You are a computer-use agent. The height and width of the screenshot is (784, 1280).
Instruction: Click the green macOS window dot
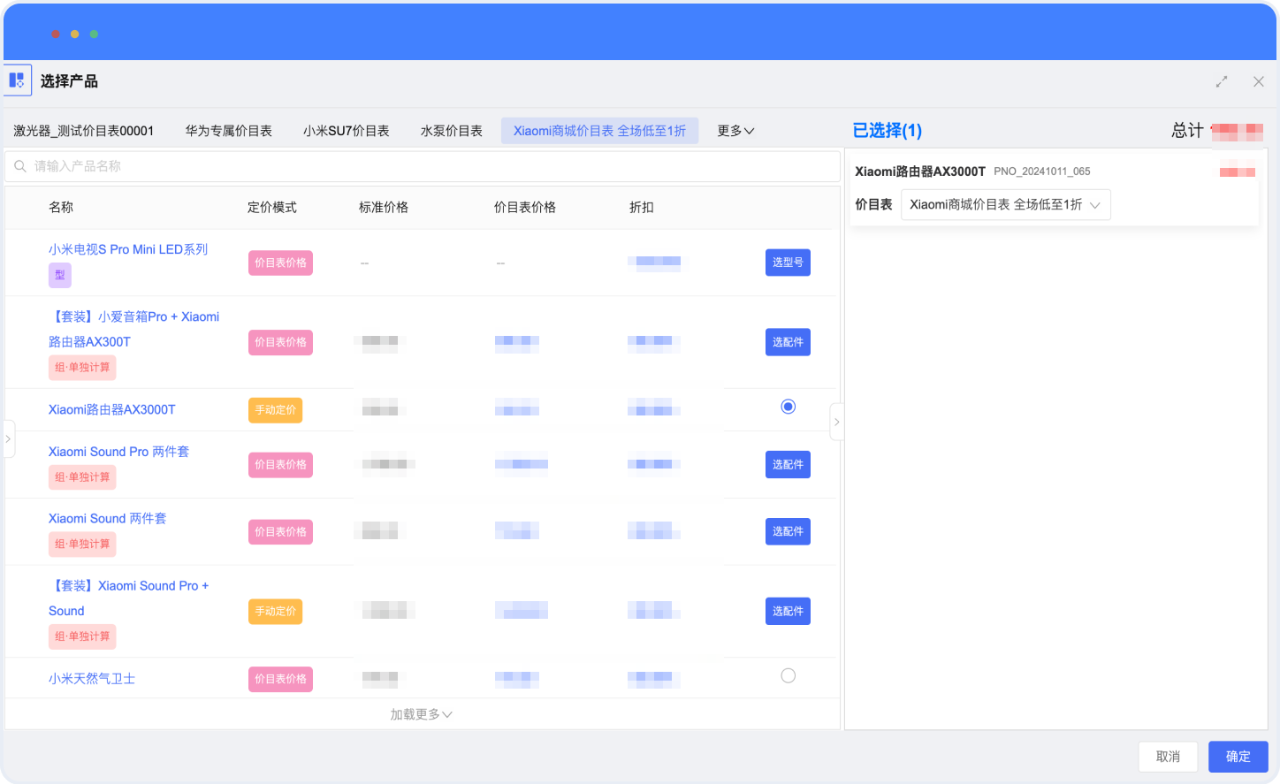(94, 34)
